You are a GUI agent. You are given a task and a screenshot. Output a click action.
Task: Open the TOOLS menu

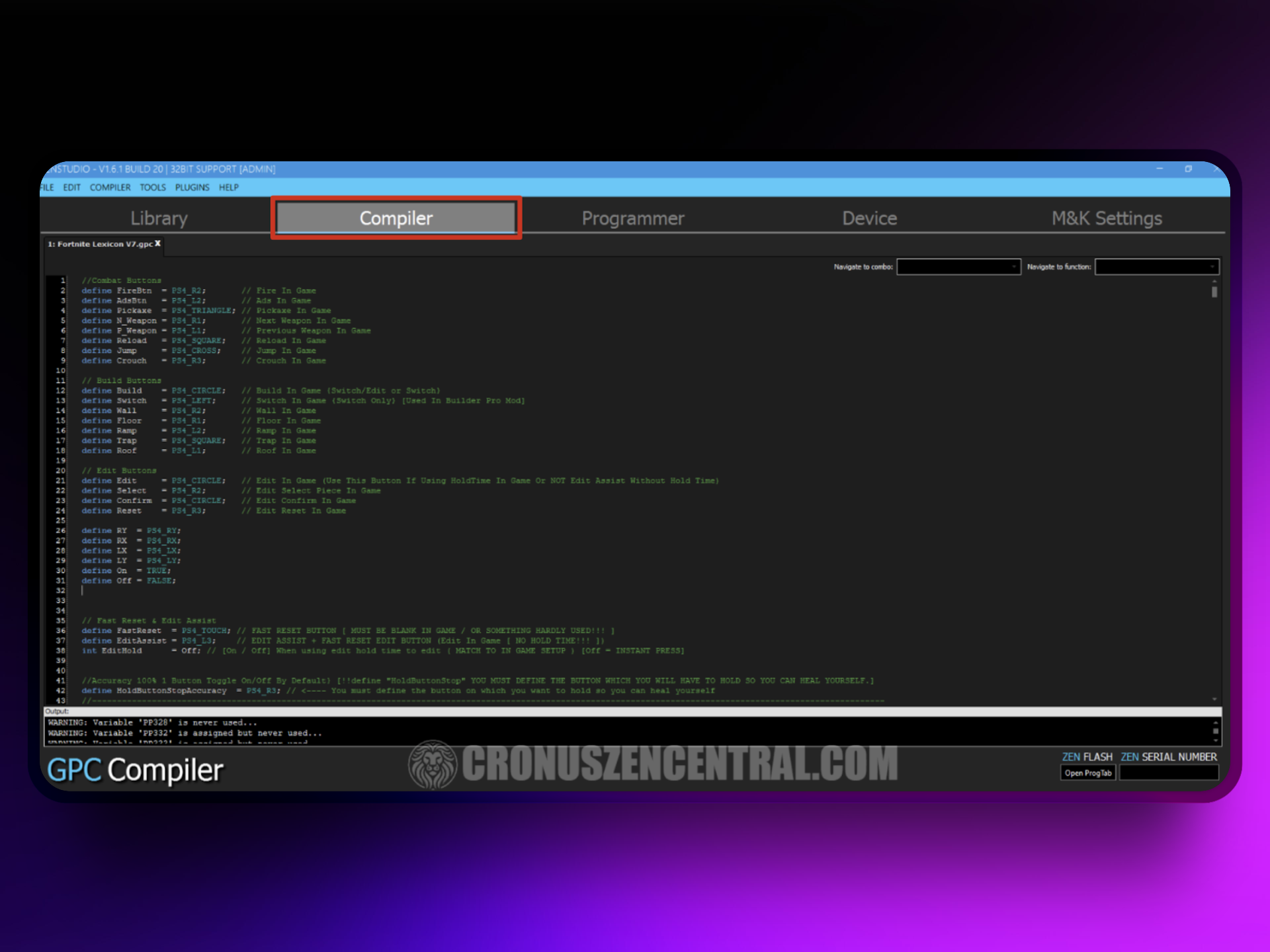coord(152,188)
